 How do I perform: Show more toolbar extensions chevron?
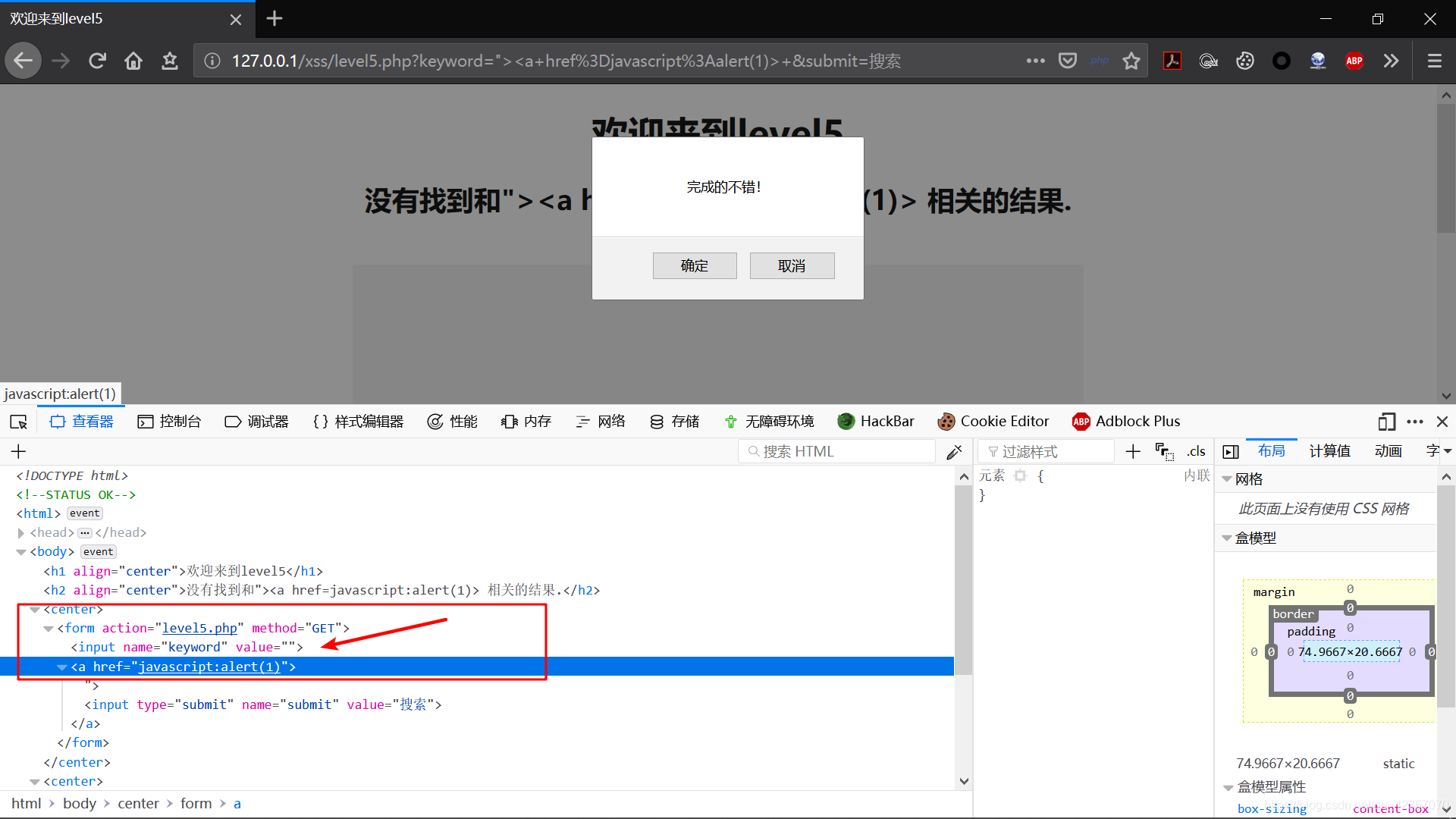(x=1391, y=61)
